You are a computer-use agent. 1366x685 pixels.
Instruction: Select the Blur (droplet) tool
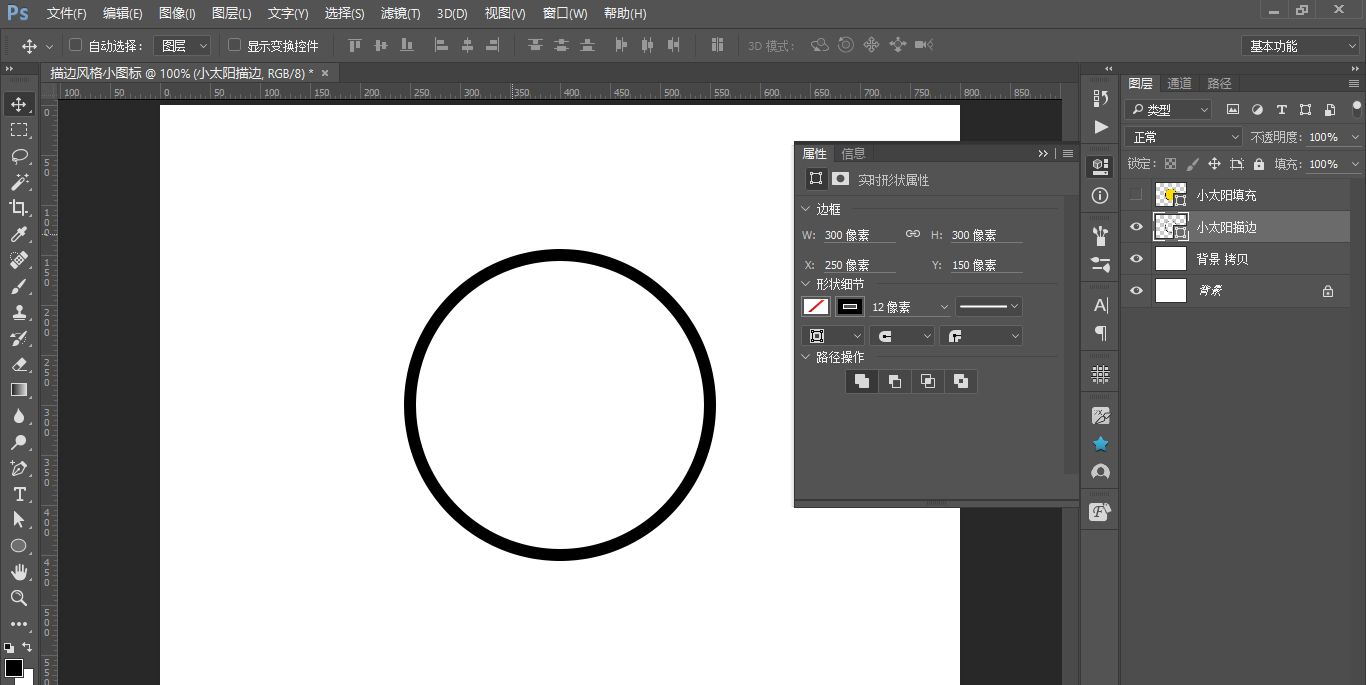point(19,416)
